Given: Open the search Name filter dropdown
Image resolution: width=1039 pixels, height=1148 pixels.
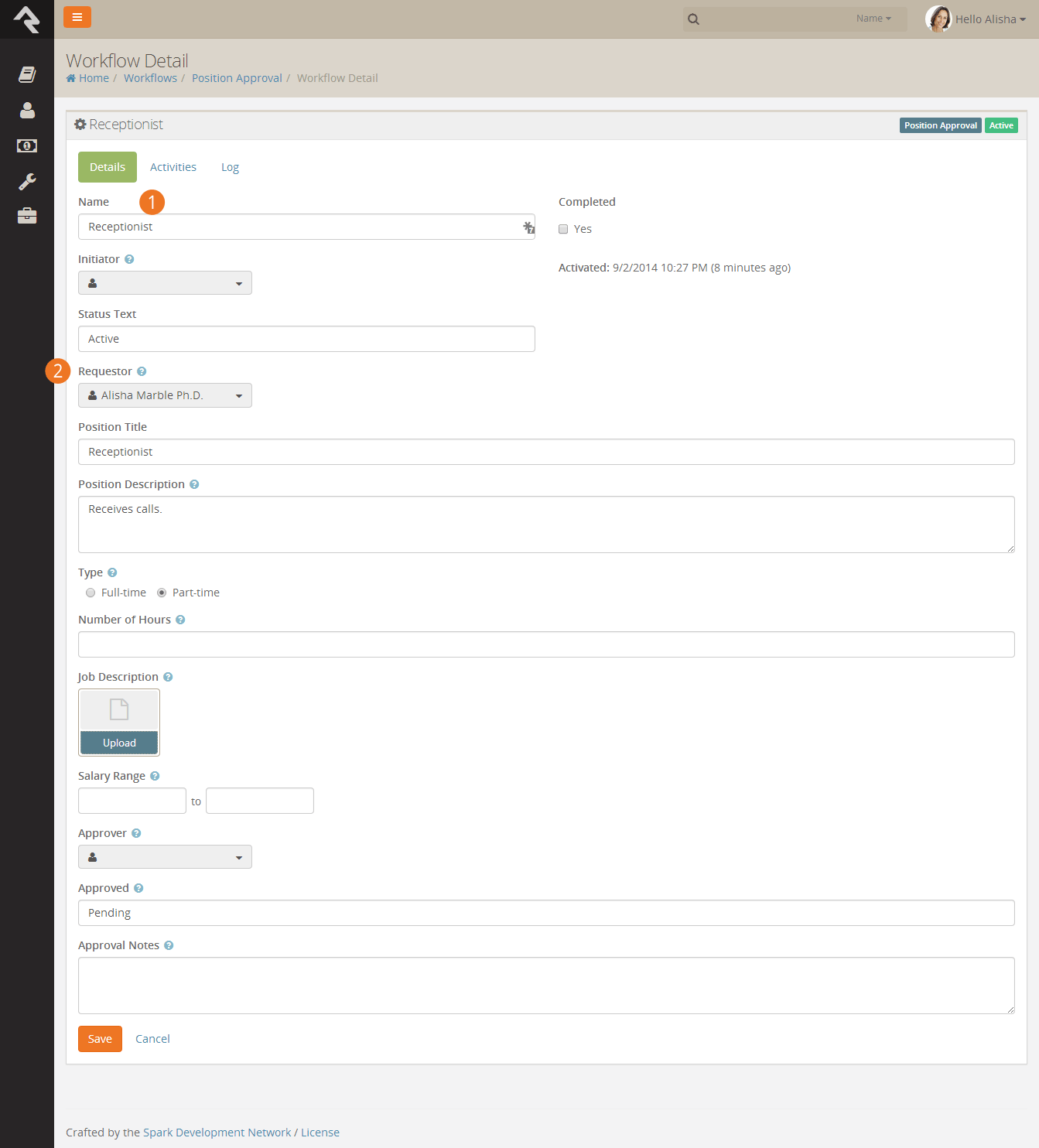Looking at the screenshot, I should 873,19.
